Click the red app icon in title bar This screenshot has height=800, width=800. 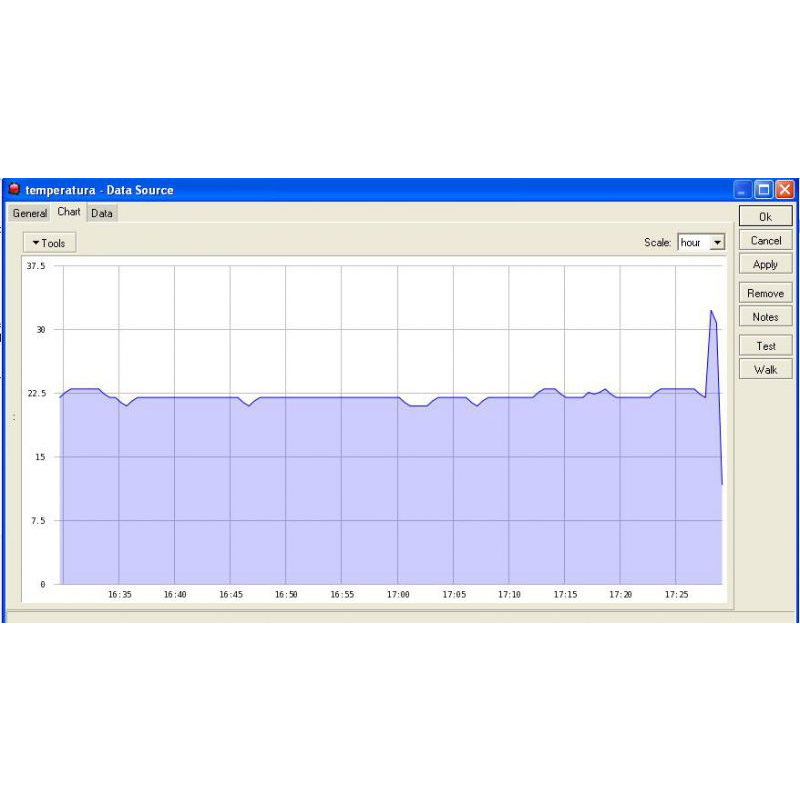pyautogui.click(x=14, y=189)
